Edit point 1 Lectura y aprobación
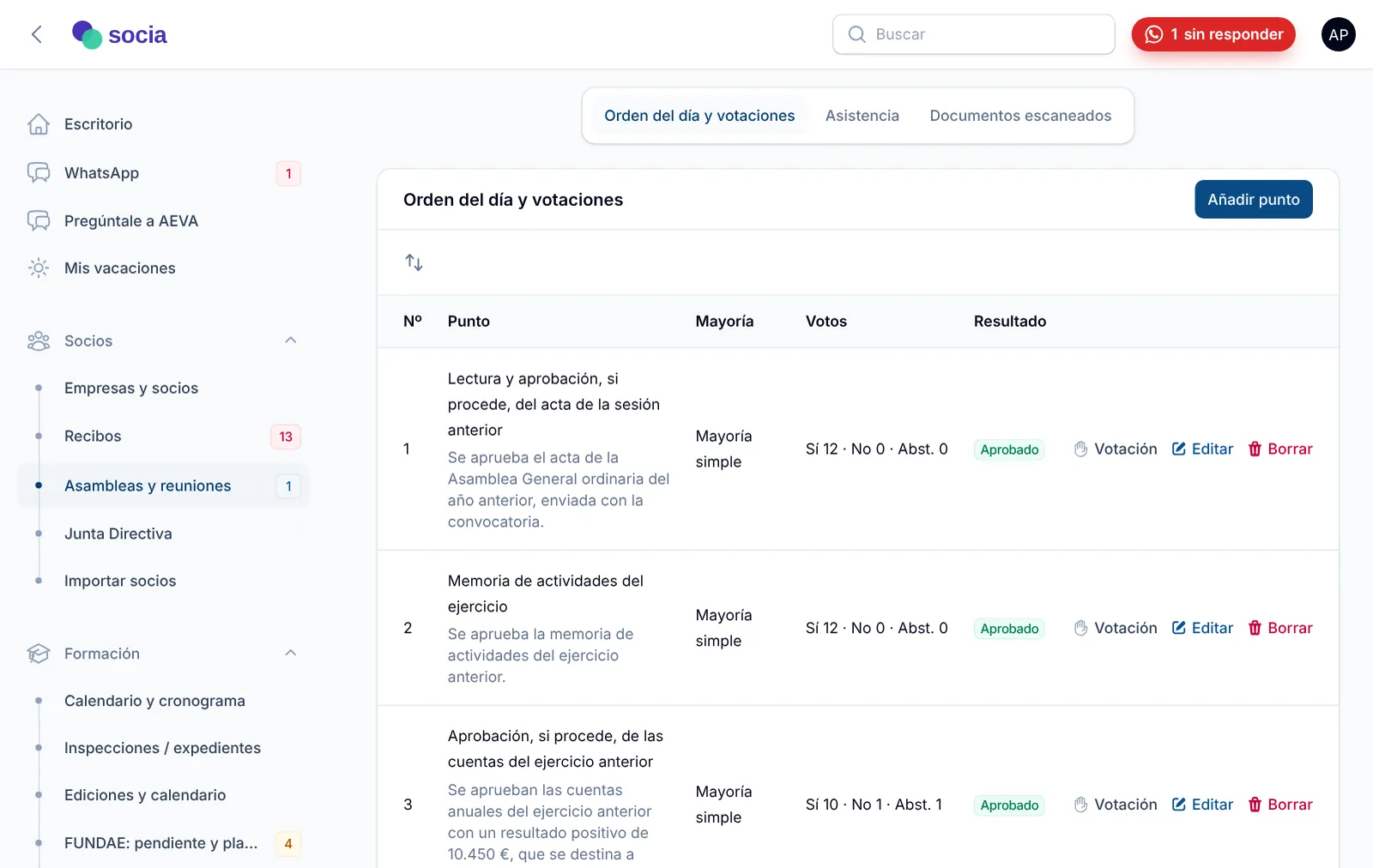 click(1202, 449)
